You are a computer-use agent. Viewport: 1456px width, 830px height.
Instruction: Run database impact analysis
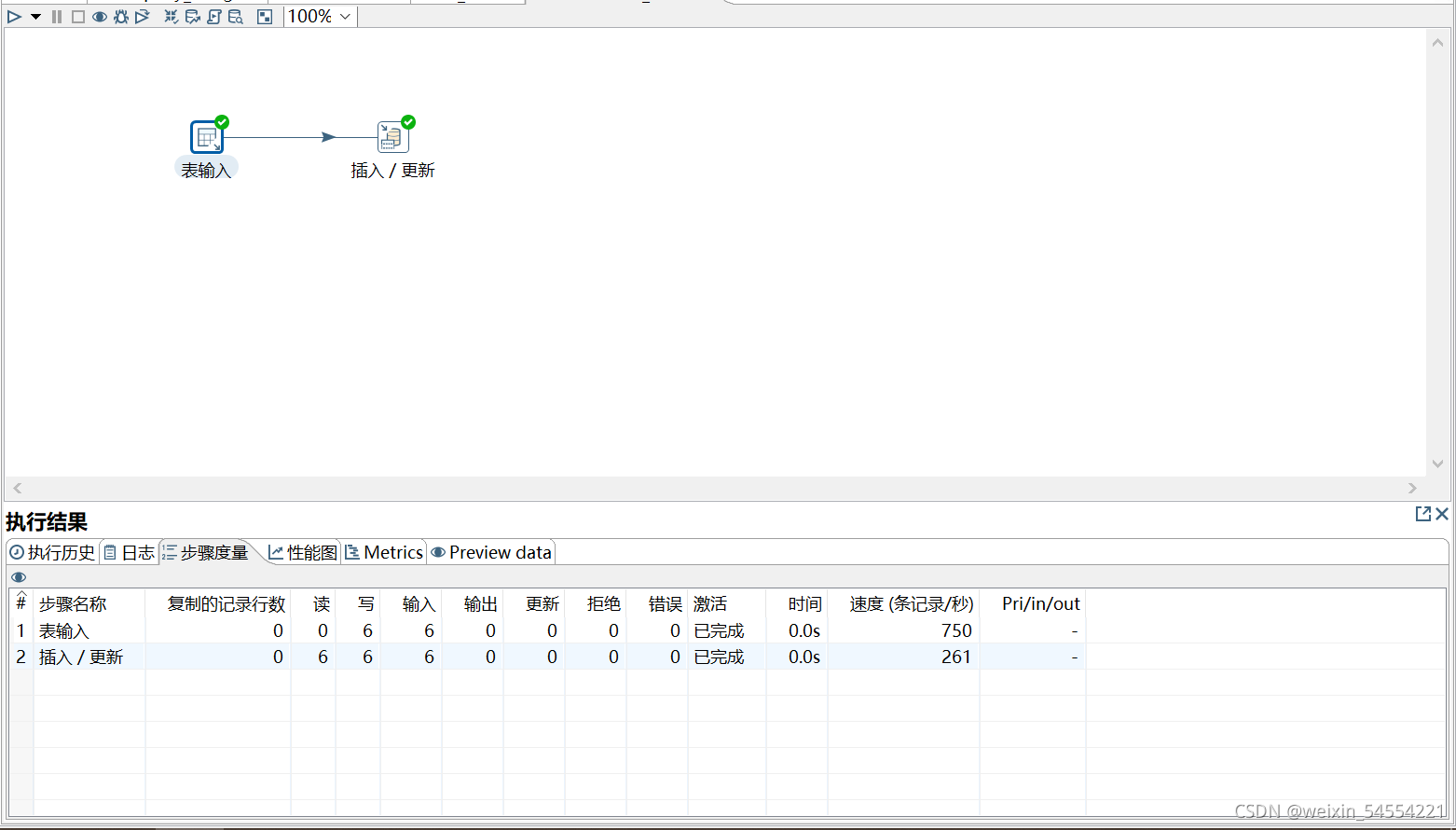tap(193, 17)
